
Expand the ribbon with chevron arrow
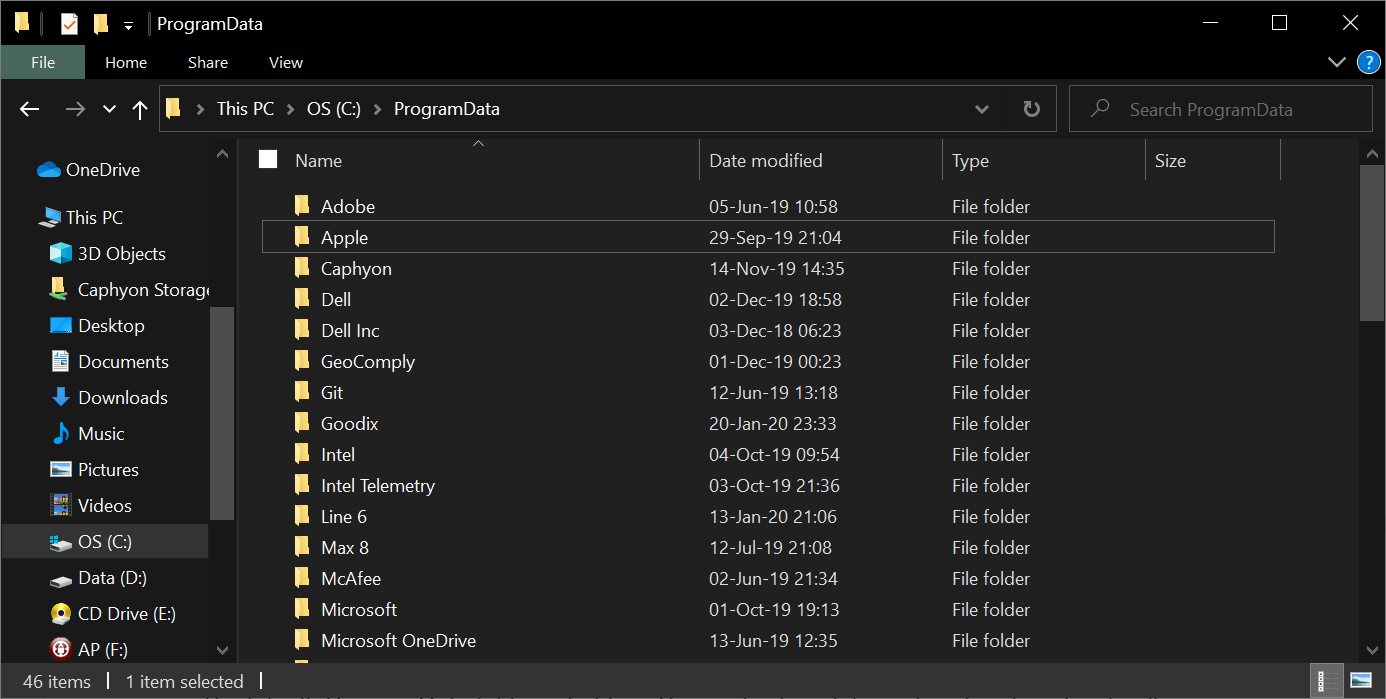[x=1337, y=62]
